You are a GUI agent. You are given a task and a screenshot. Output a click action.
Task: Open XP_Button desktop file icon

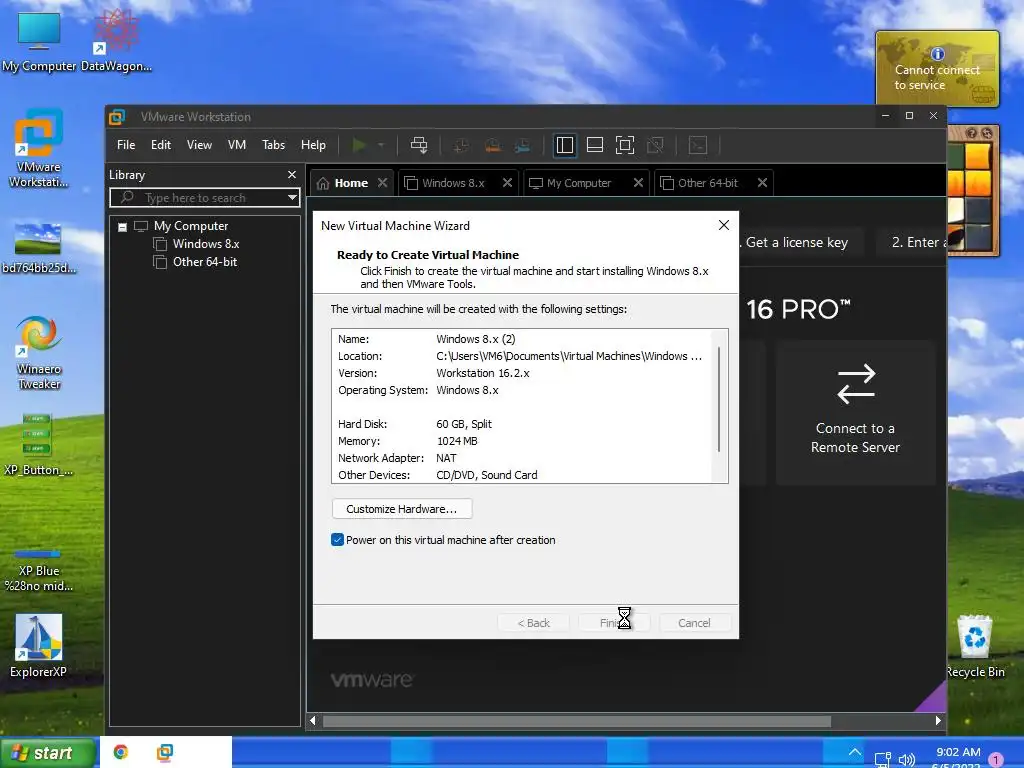pyautogui.click(x=38, y=444)
